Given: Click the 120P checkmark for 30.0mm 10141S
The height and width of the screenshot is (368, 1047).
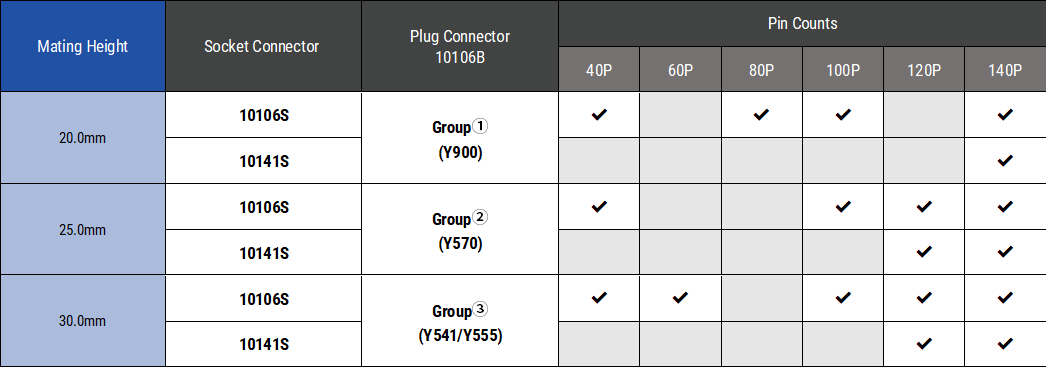Looking at the screenshot, I should point(923,344).
